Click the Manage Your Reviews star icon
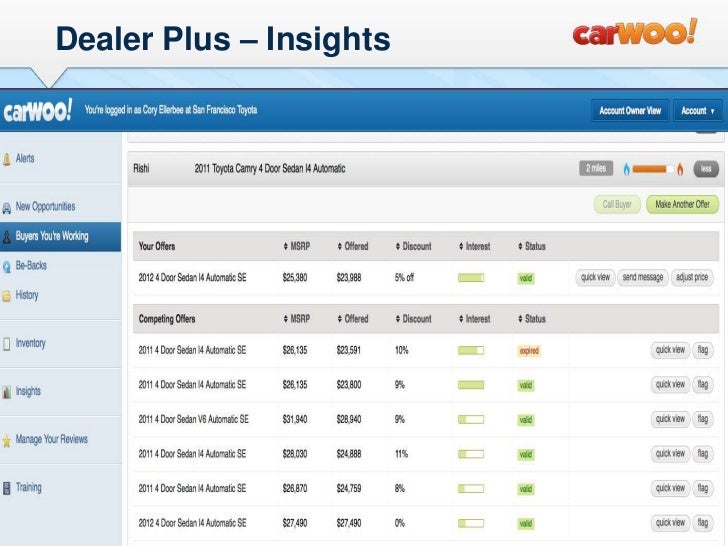 (x=6, y=440)
